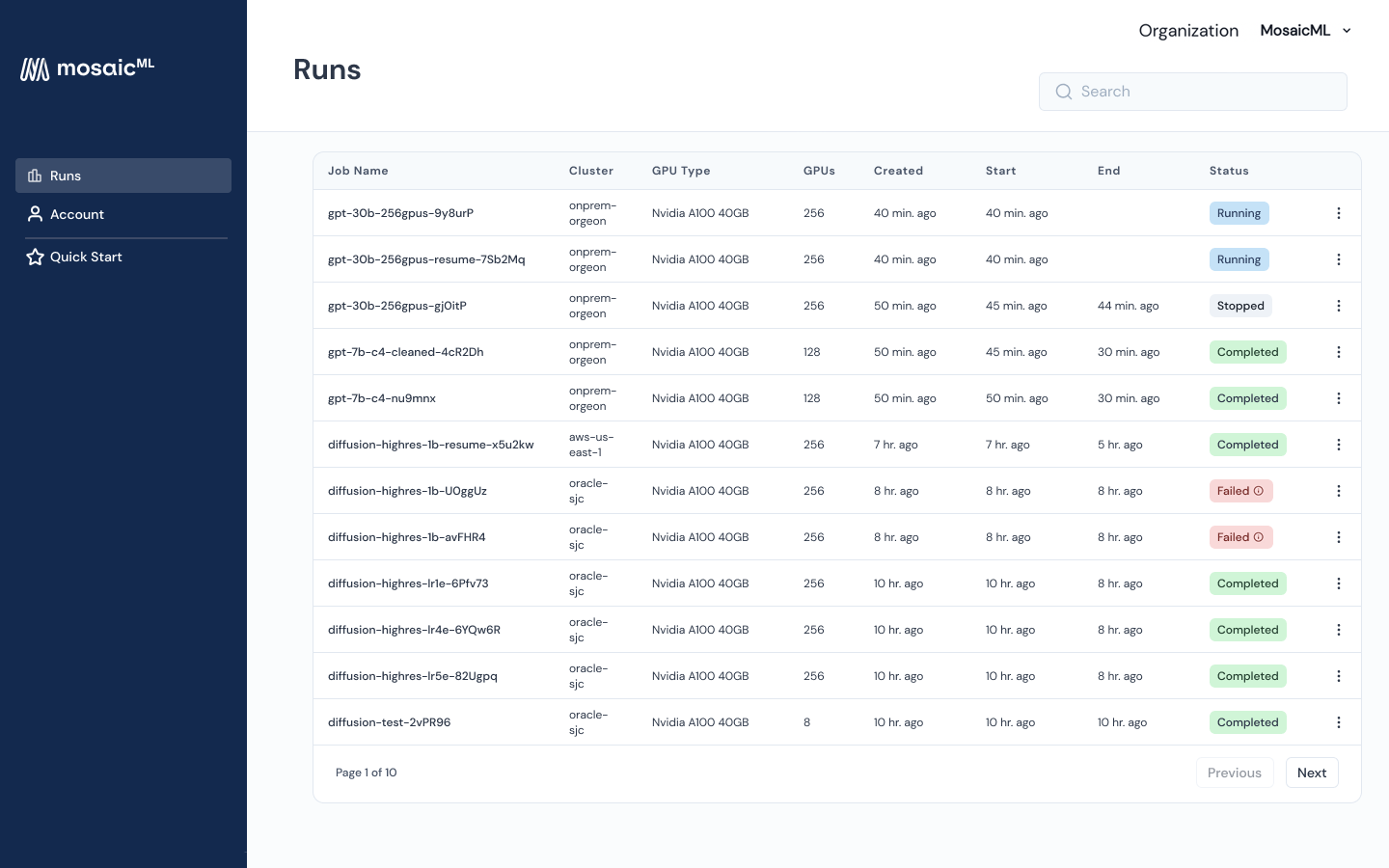Open row menu for diffusion-highres-lr1e-6Pfv73
The image size is (1389, 868).
1339,583
